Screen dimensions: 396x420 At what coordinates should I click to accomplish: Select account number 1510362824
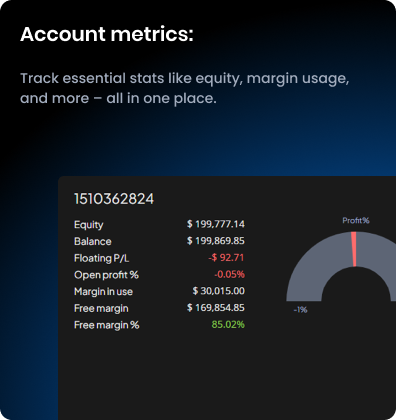click(114, 199)
